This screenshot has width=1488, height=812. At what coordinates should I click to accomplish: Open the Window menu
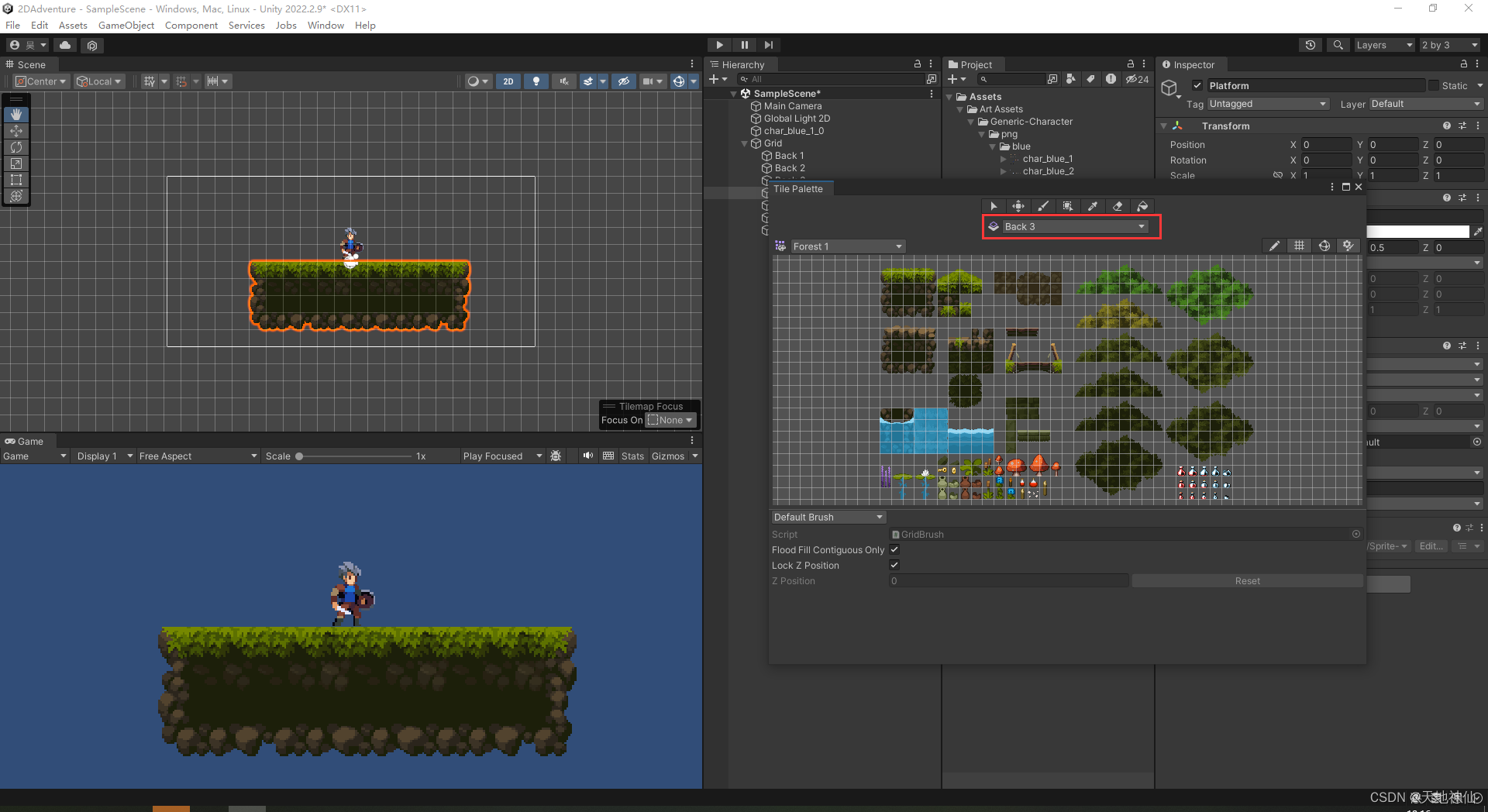(325, 26)
